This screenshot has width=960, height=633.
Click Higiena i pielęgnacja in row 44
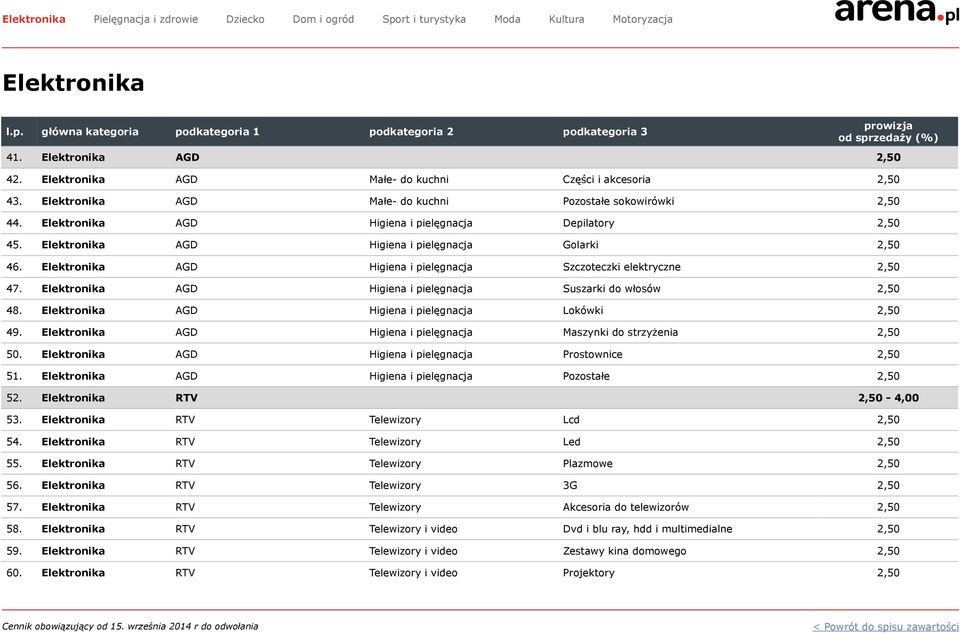click(x=421, y=223)
